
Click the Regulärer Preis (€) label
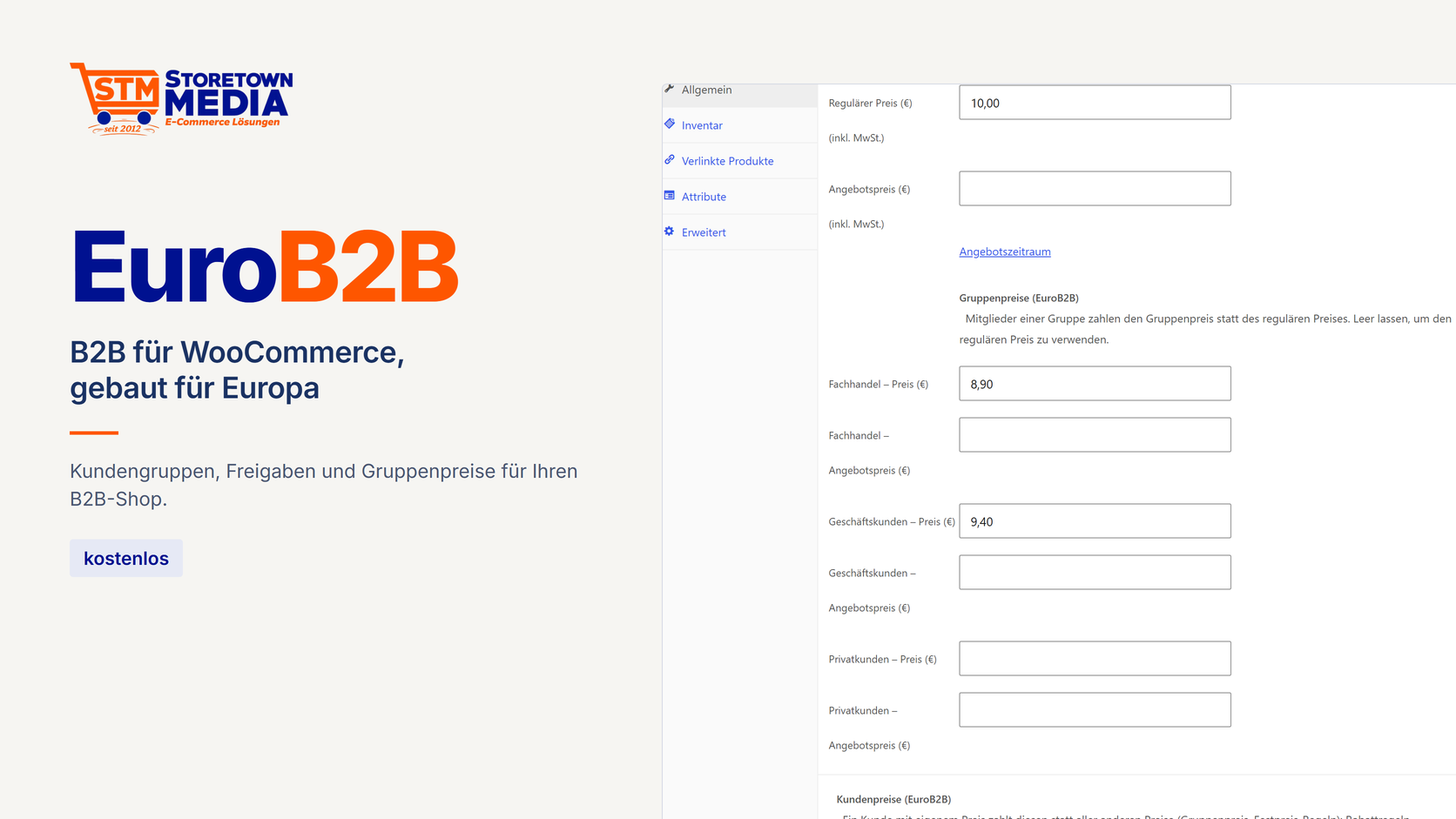870,103
